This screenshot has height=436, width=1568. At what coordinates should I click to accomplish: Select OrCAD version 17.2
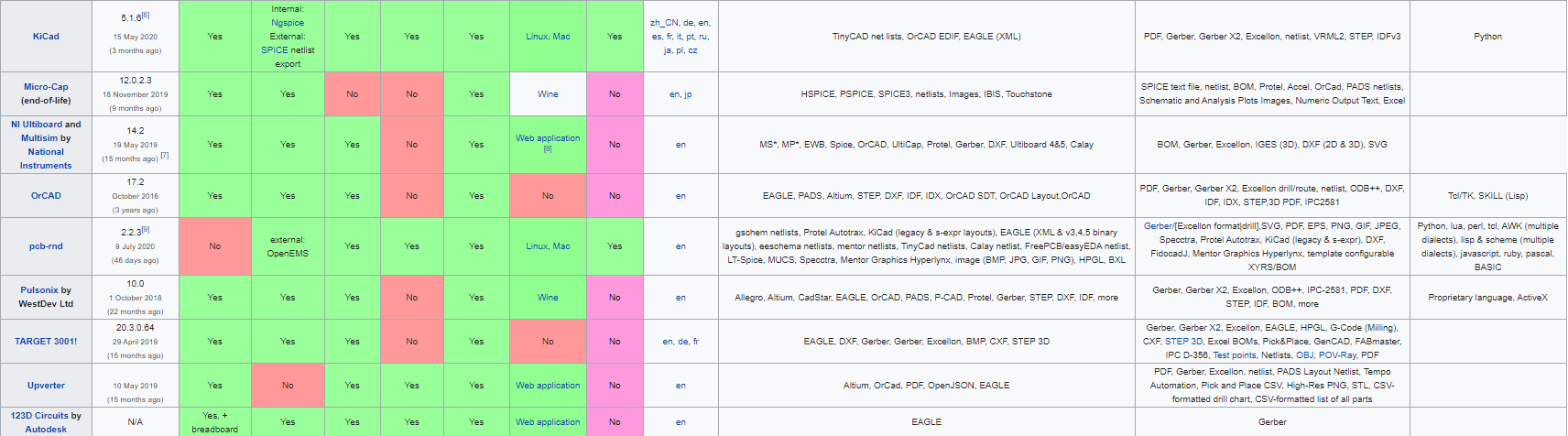pyautogui.click(x=136, y=182)
